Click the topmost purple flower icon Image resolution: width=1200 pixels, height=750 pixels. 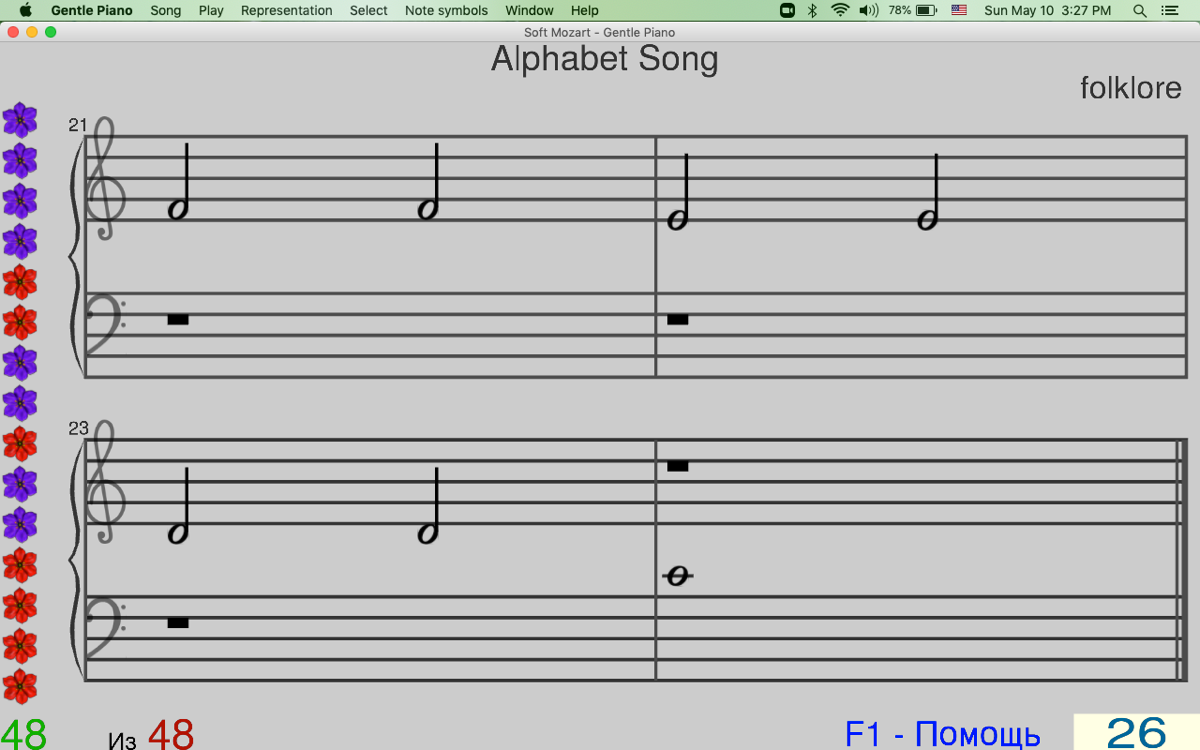[20, 120]
